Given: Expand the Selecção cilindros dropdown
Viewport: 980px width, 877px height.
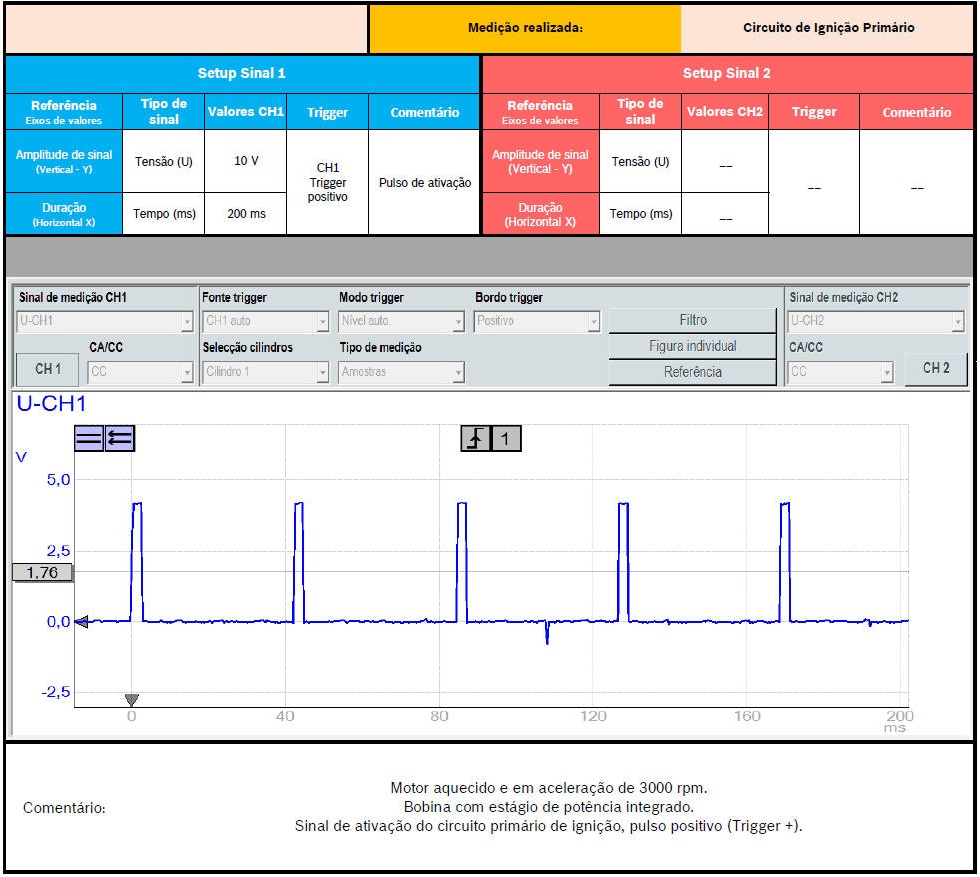Looking at the screenshot, I should (x=265, y=372).
